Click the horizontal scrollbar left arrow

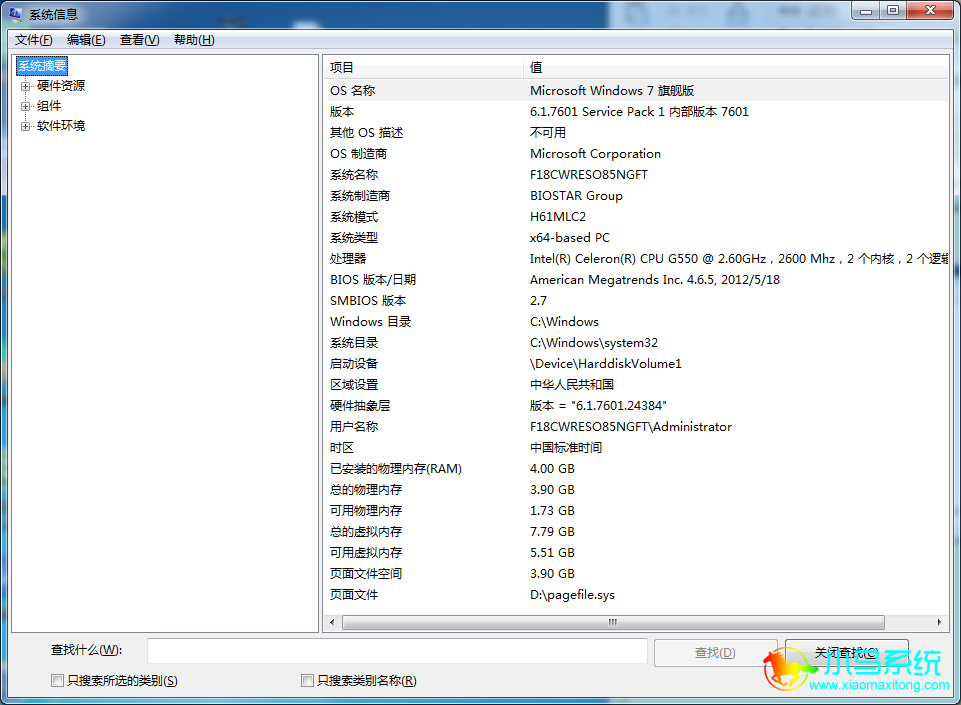[x=332, y=622]
